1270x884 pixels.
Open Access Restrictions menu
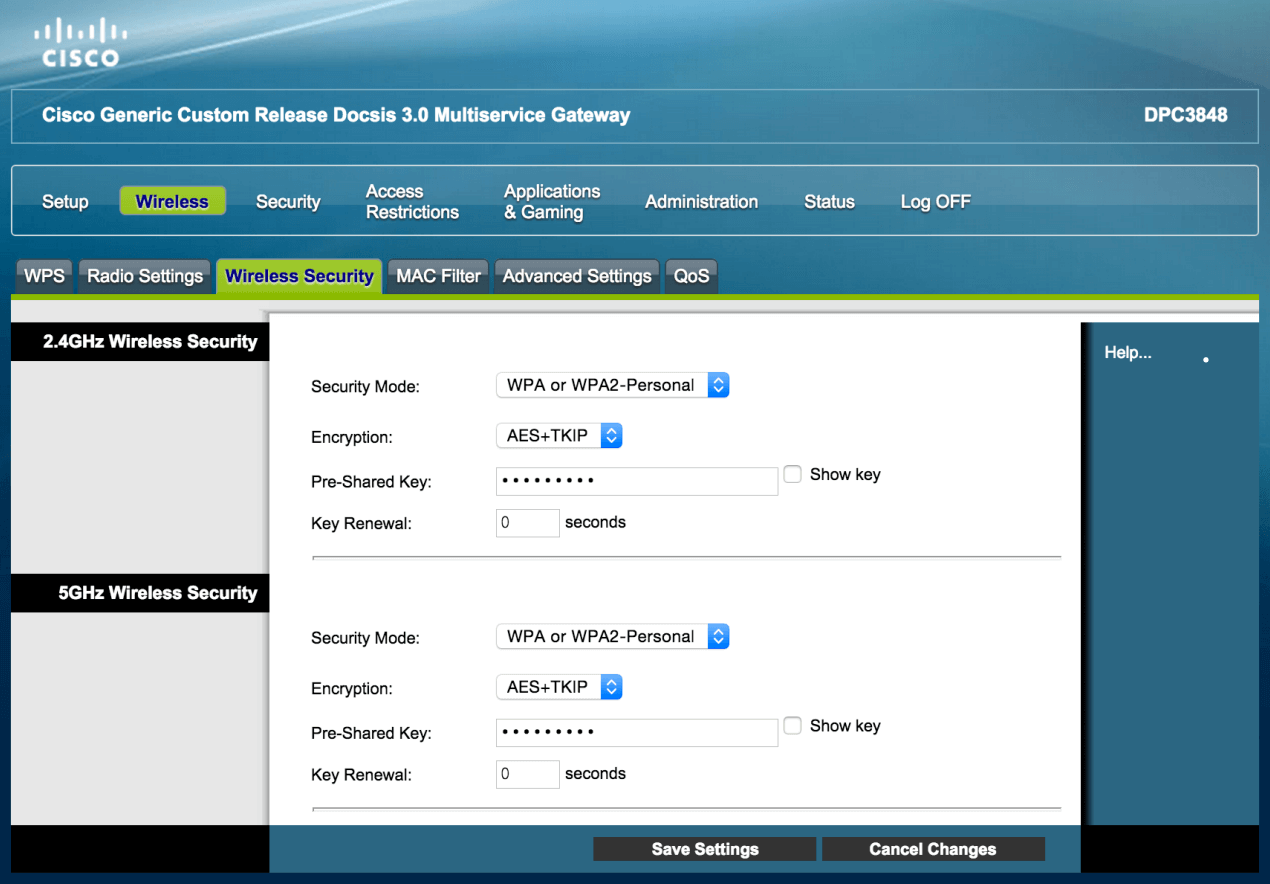(412, 202)
